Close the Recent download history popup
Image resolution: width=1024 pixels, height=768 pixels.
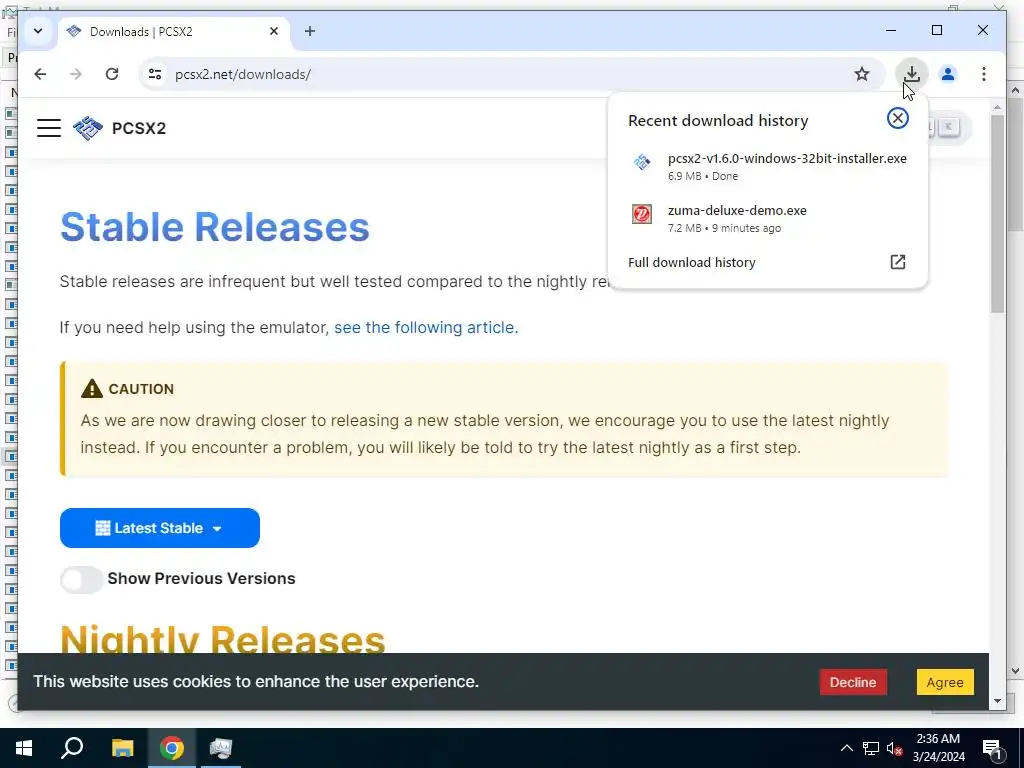coord(897,118)
